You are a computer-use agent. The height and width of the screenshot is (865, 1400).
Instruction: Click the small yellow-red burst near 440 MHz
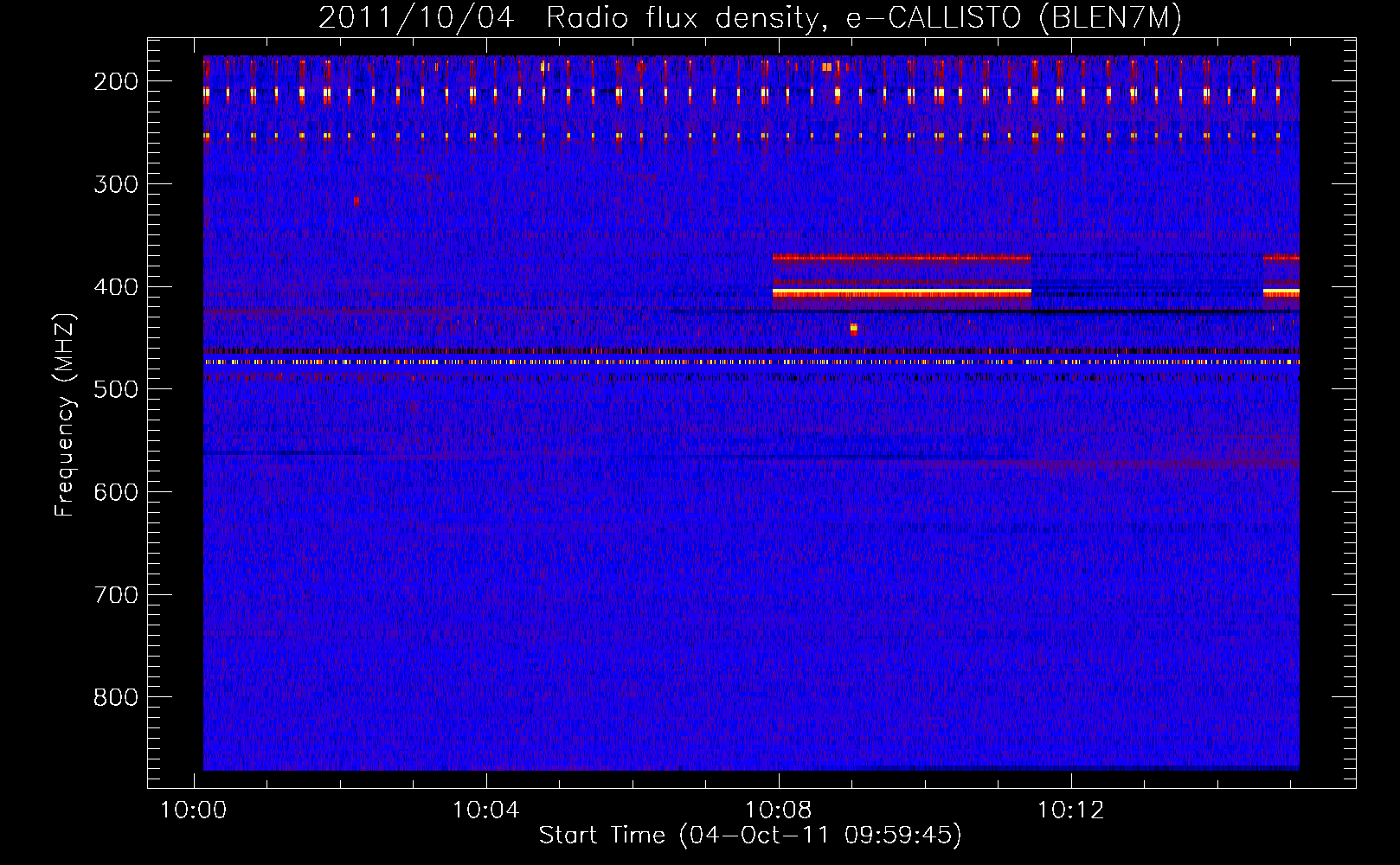(x=854, y=329)
